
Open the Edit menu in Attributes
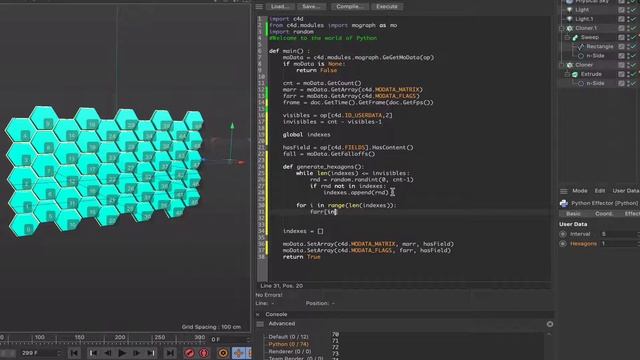coord(600,191)
